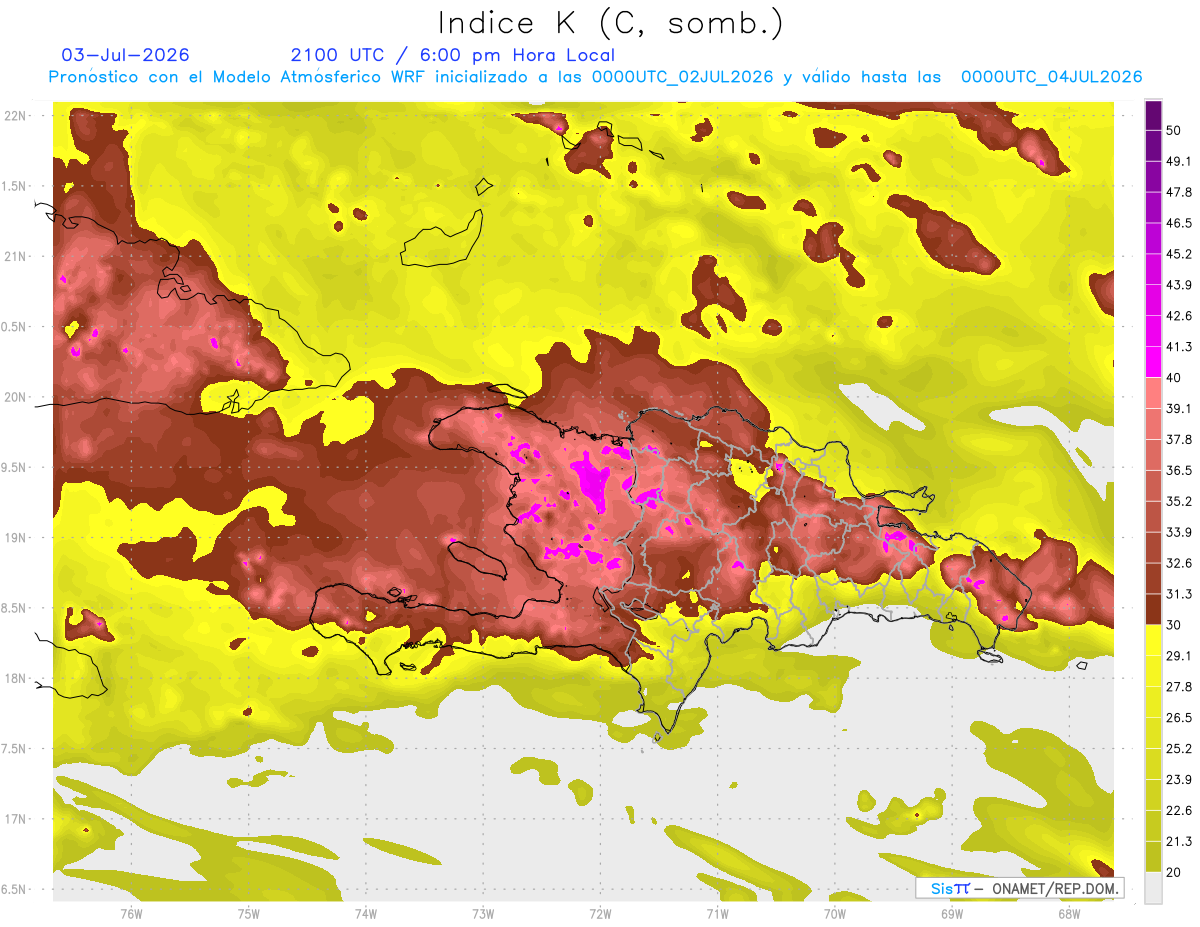Click the longitude label "76W"

pos(131,913)
